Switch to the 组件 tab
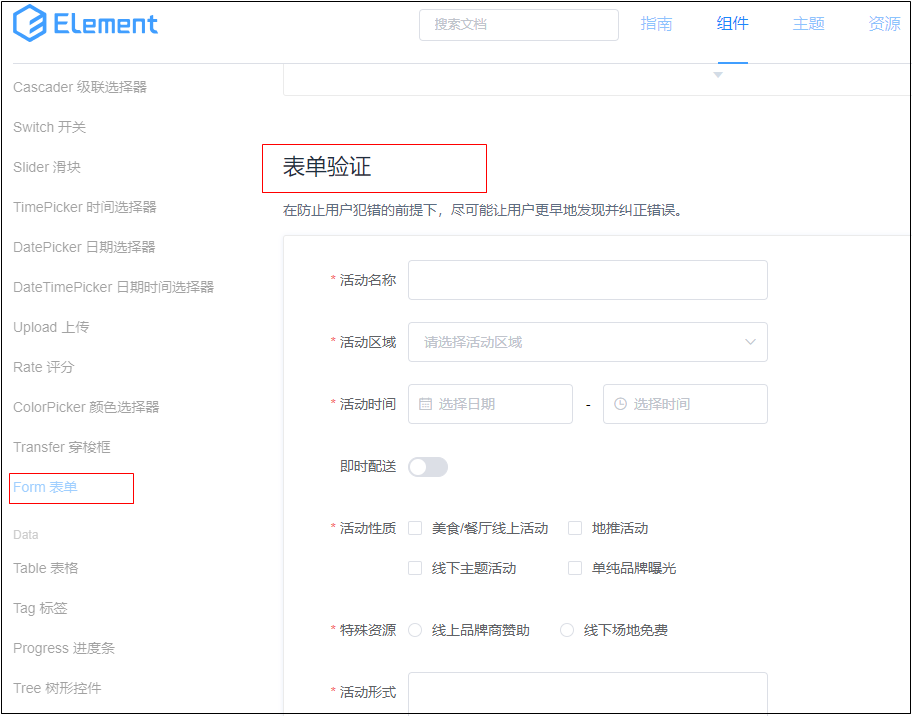 [732, 24]
